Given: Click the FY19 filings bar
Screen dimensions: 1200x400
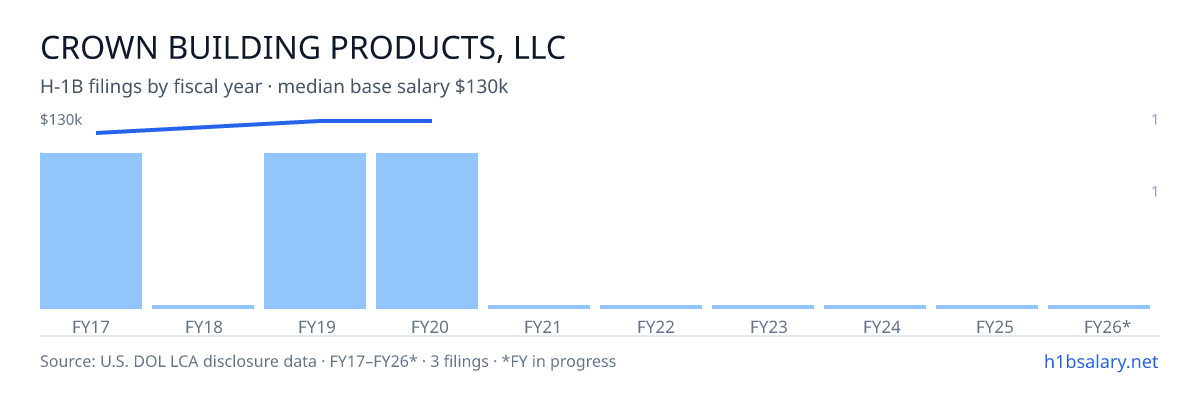Looking at the screenshot, I should click(x=315, y=231).
